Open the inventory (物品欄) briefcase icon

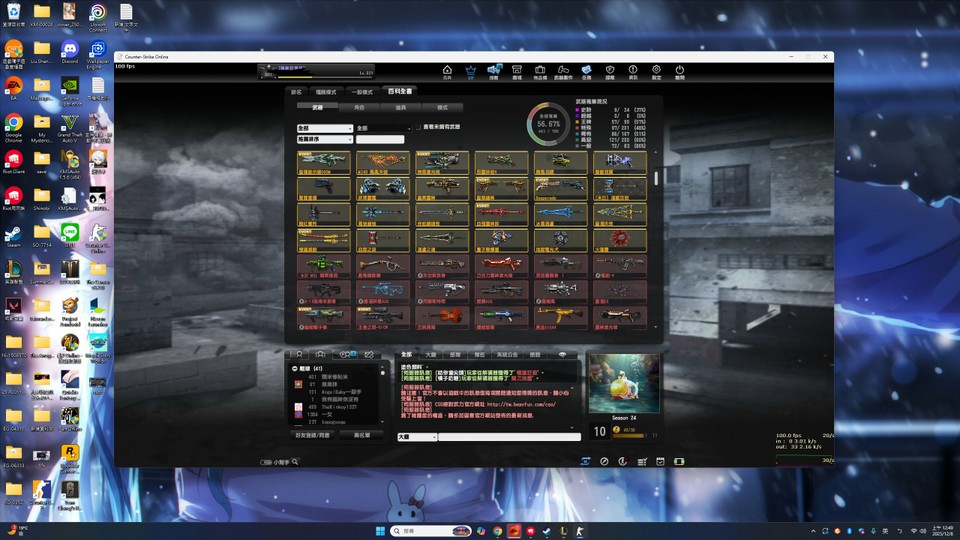540,72
